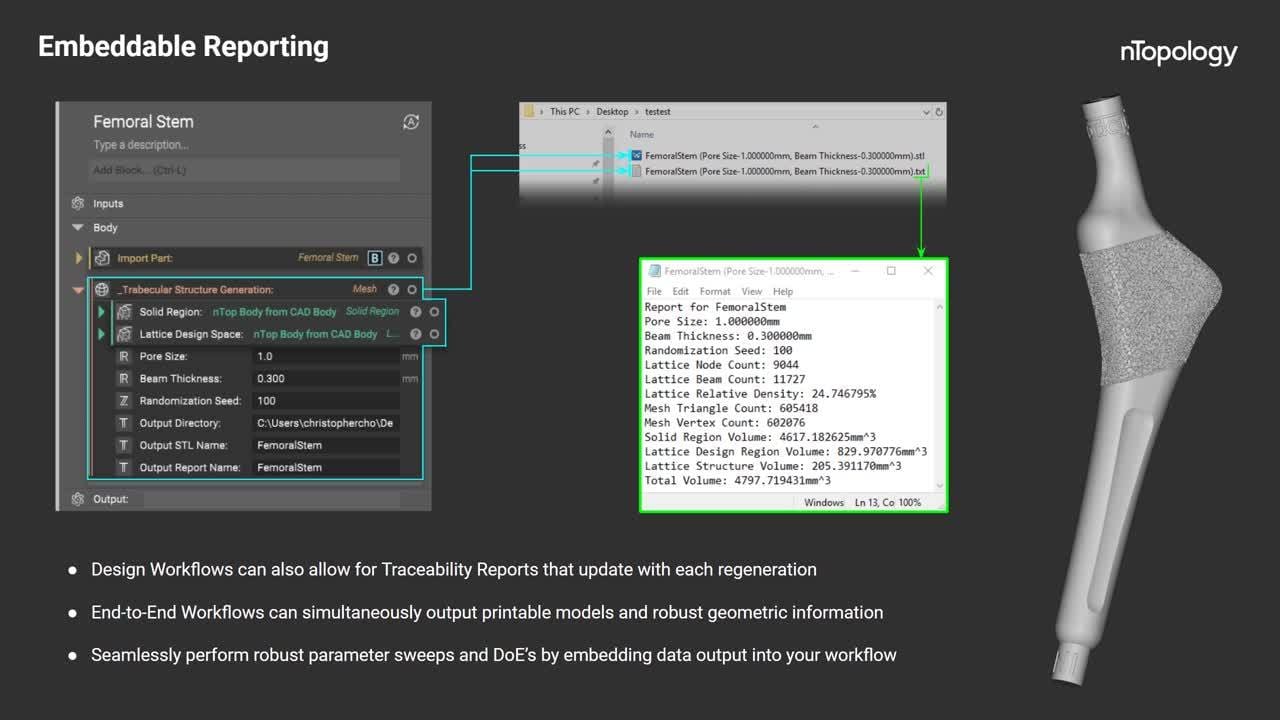Viewport: 1280px width, 720px height.
Task: Click the Output Report Name field
Action: click(325, 467)
